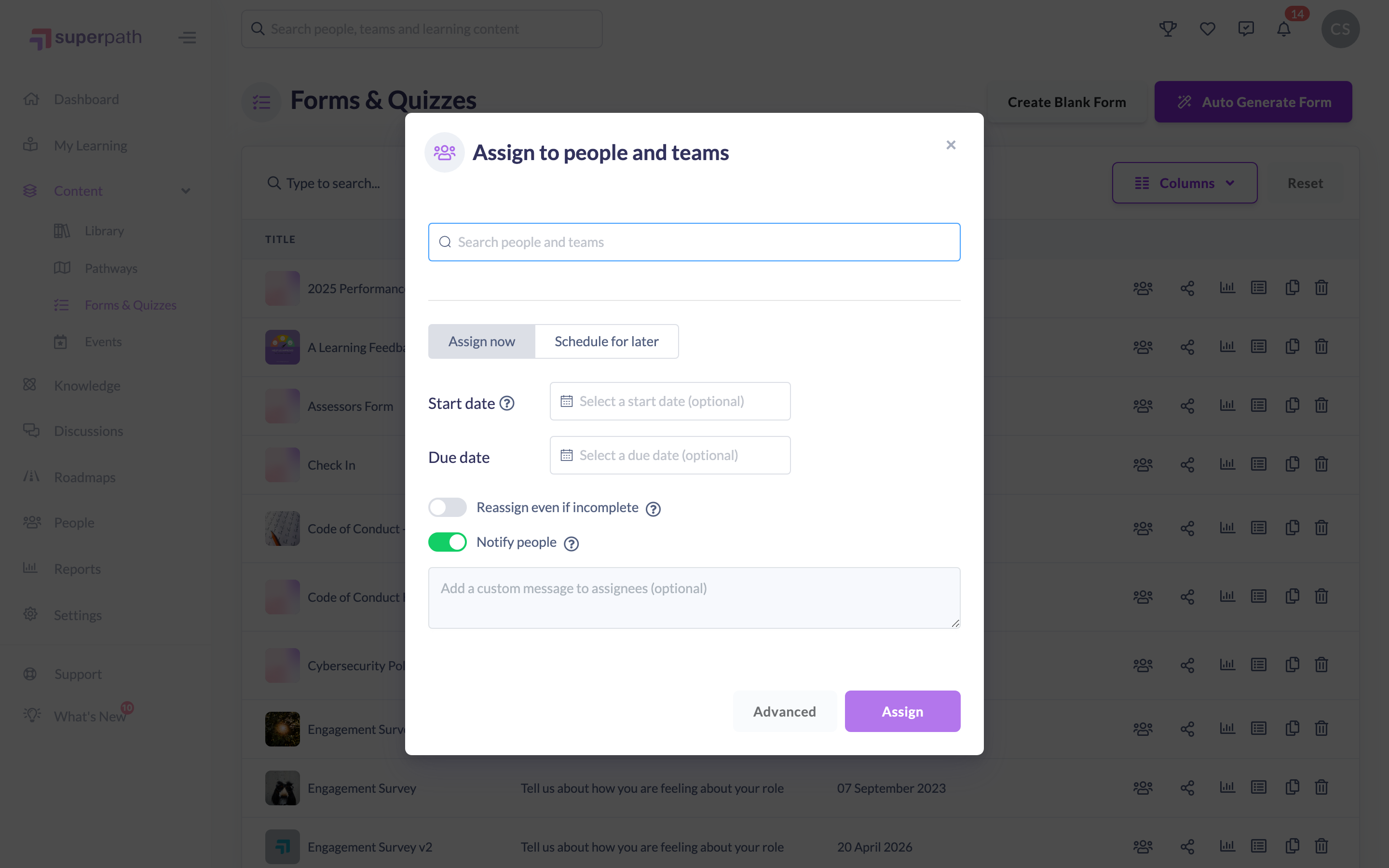Open the Columns dropdown
The height and width of the screenshot is (868, 1389).
(1185, 183)
